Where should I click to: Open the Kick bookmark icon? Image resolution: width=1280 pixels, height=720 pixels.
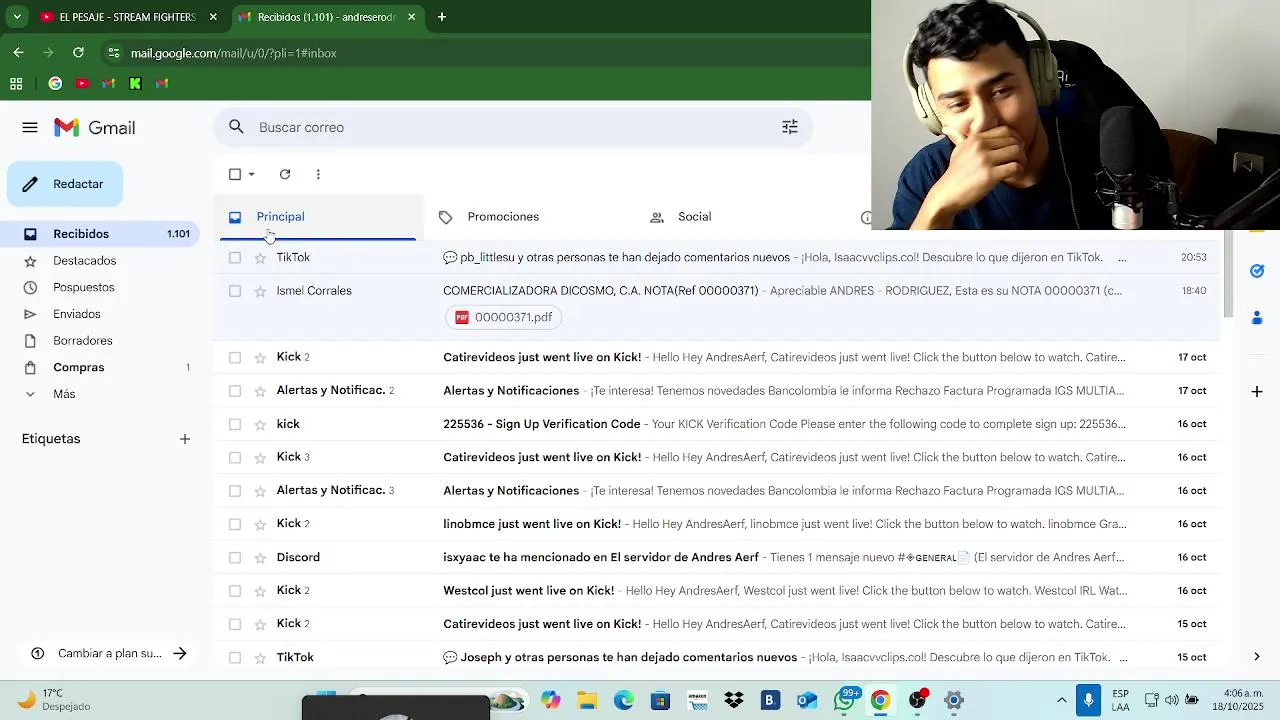point(135,84)
